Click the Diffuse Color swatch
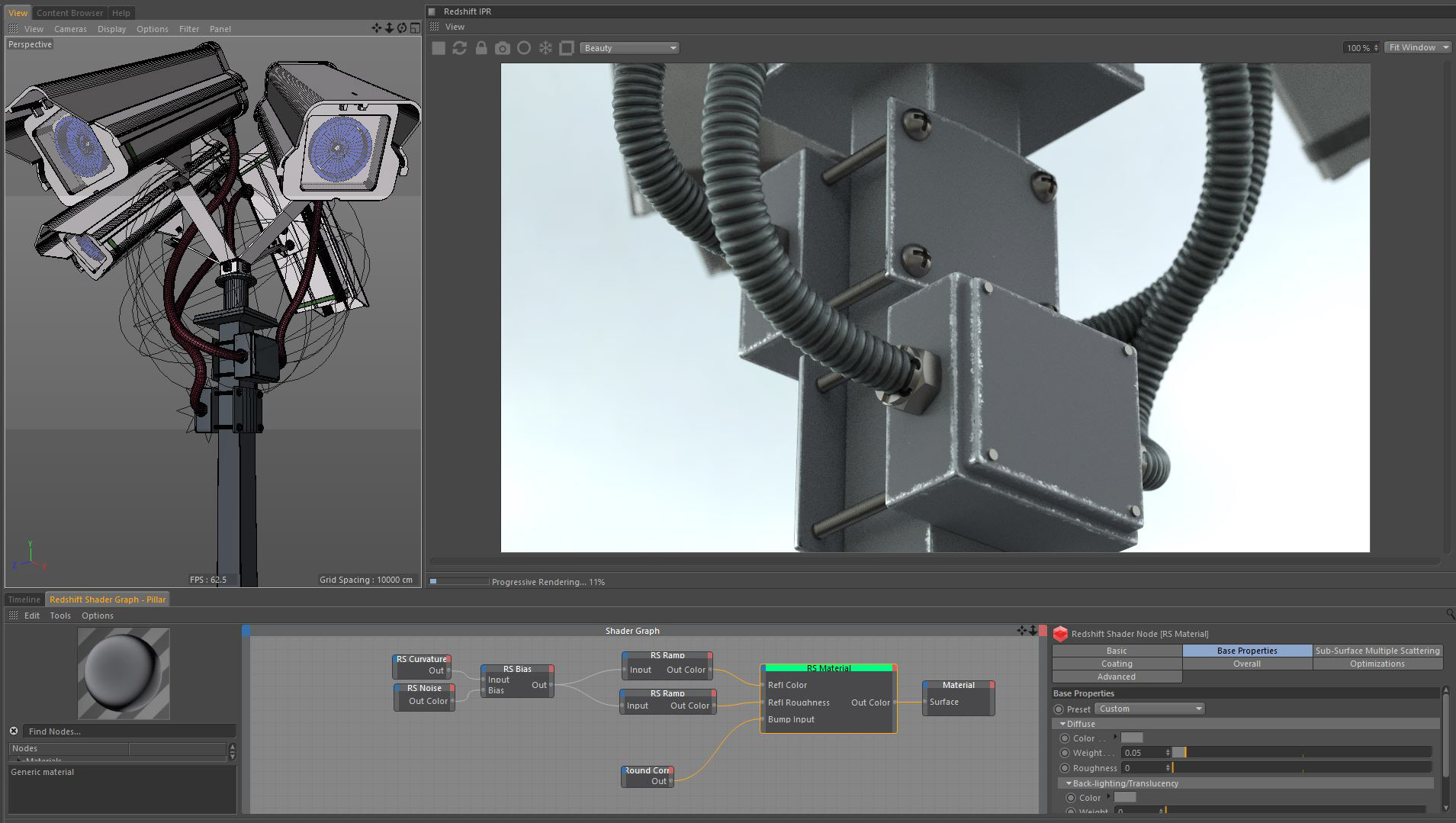 pyautogui.click(x=1132, y=738)
